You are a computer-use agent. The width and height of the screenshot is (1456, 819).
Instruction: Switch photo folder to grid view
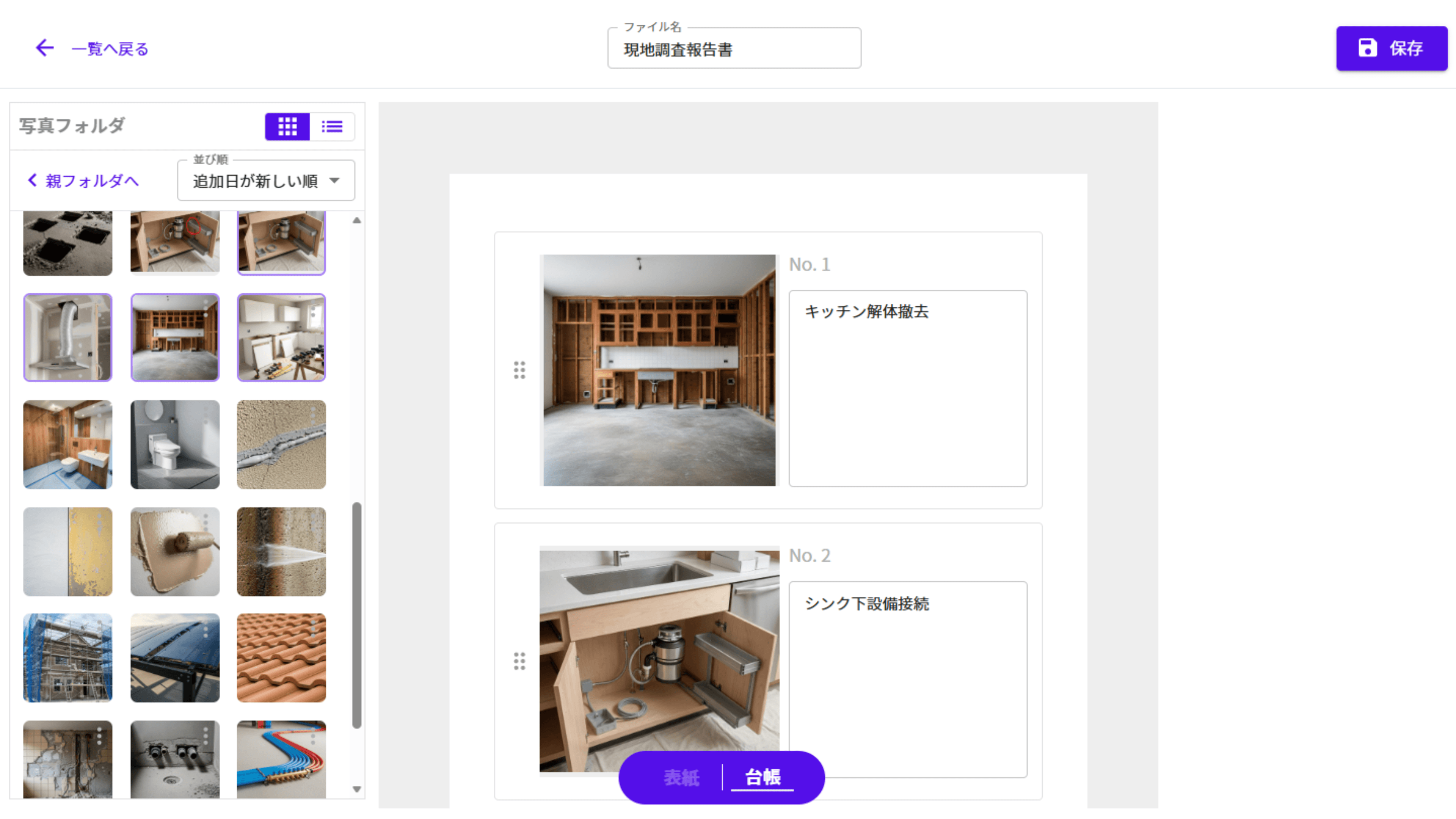point(287,127)
